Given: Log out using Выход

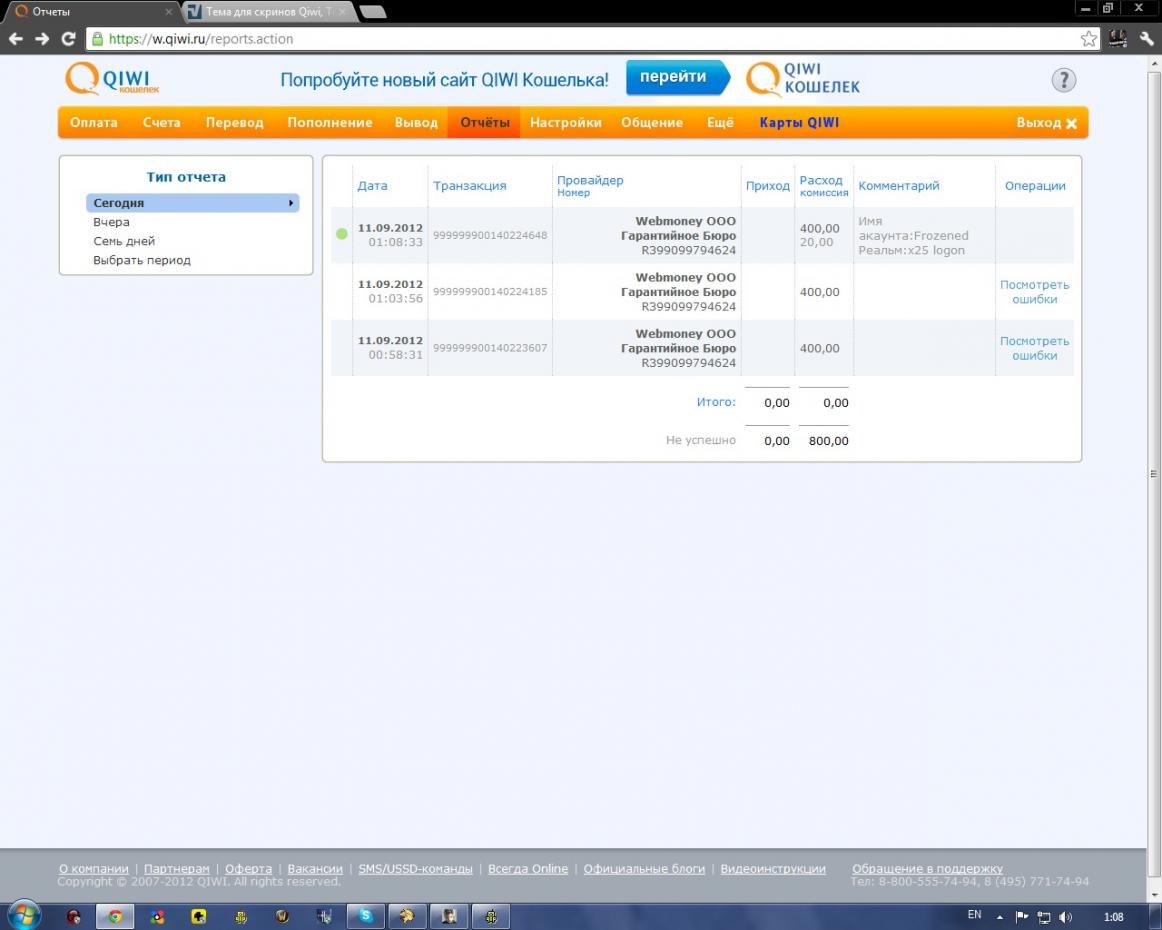Looking at the screenshot, I should (x=1046, y=123).
